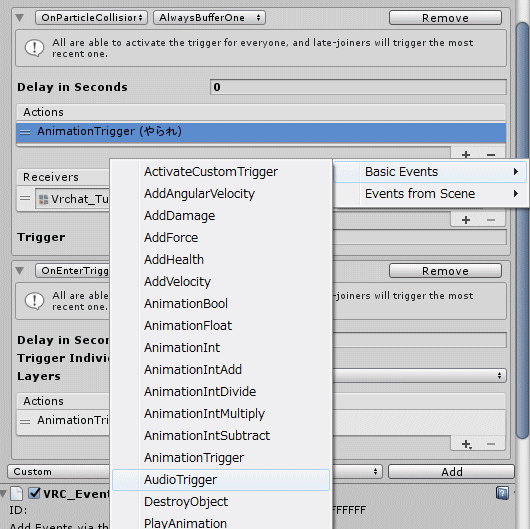Open the OnParticleCollision trigger type dropdown
This screenshot has width=530, height=529.
(92, 18)
